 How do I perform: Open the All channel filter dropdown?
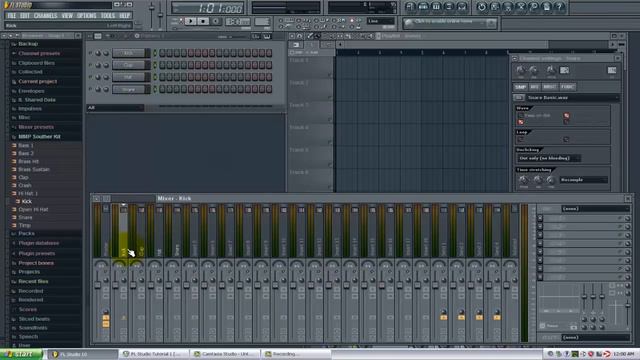[x=115, y=108]
